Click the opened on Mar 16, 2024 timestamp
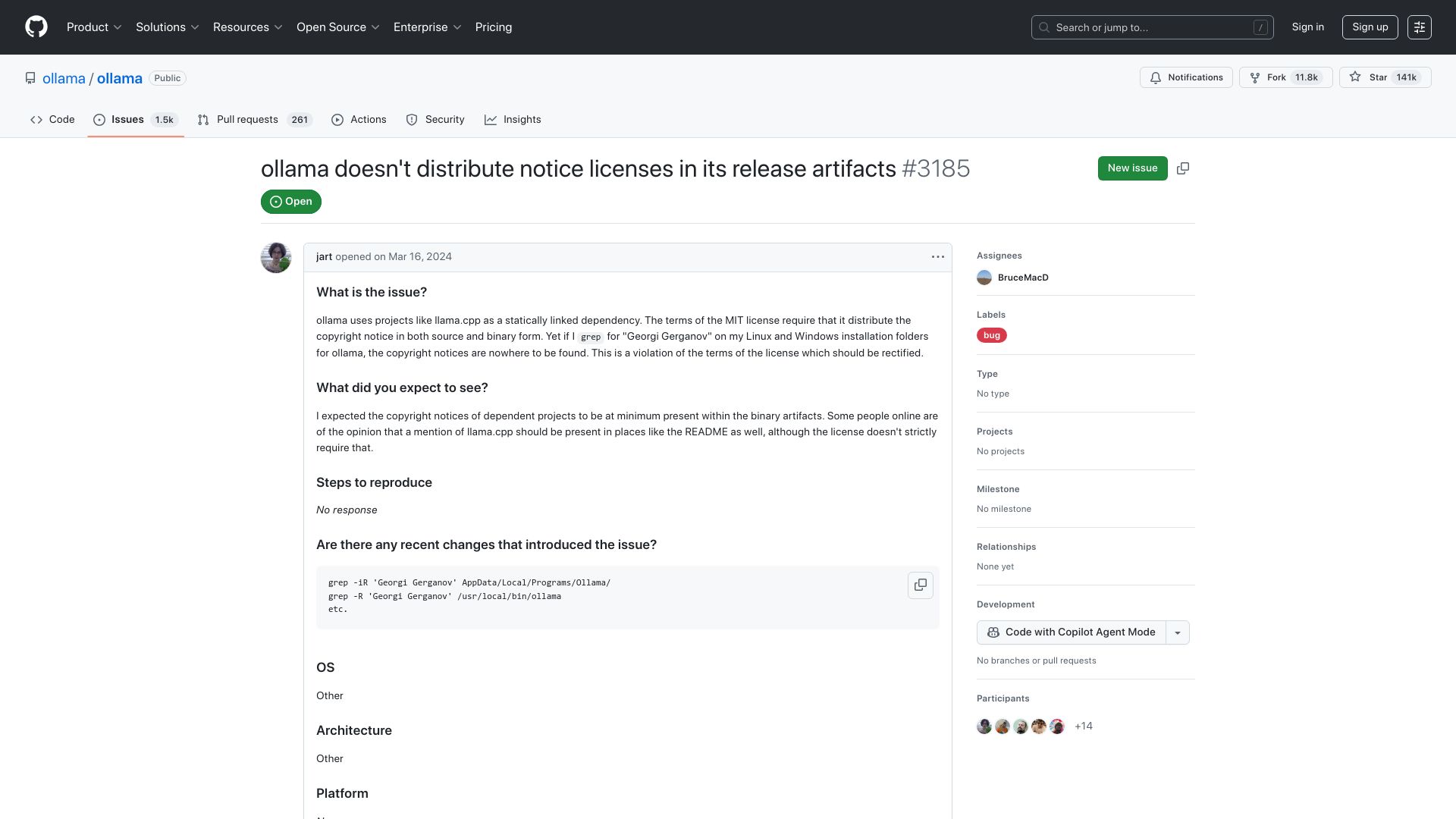Image resolution: width=1456 pixels, height=819 pixels. pos(394,257)
